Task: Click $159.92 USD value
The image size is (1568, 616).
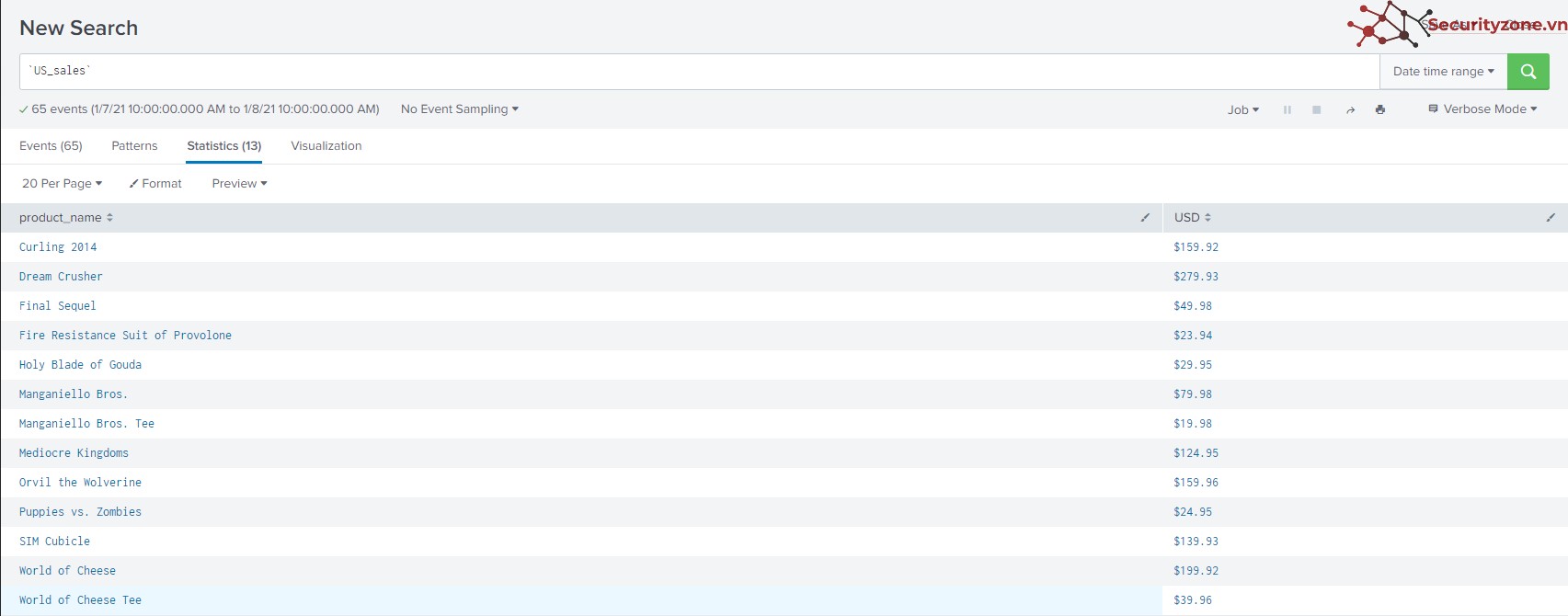Action: [x=1196, y=247]
